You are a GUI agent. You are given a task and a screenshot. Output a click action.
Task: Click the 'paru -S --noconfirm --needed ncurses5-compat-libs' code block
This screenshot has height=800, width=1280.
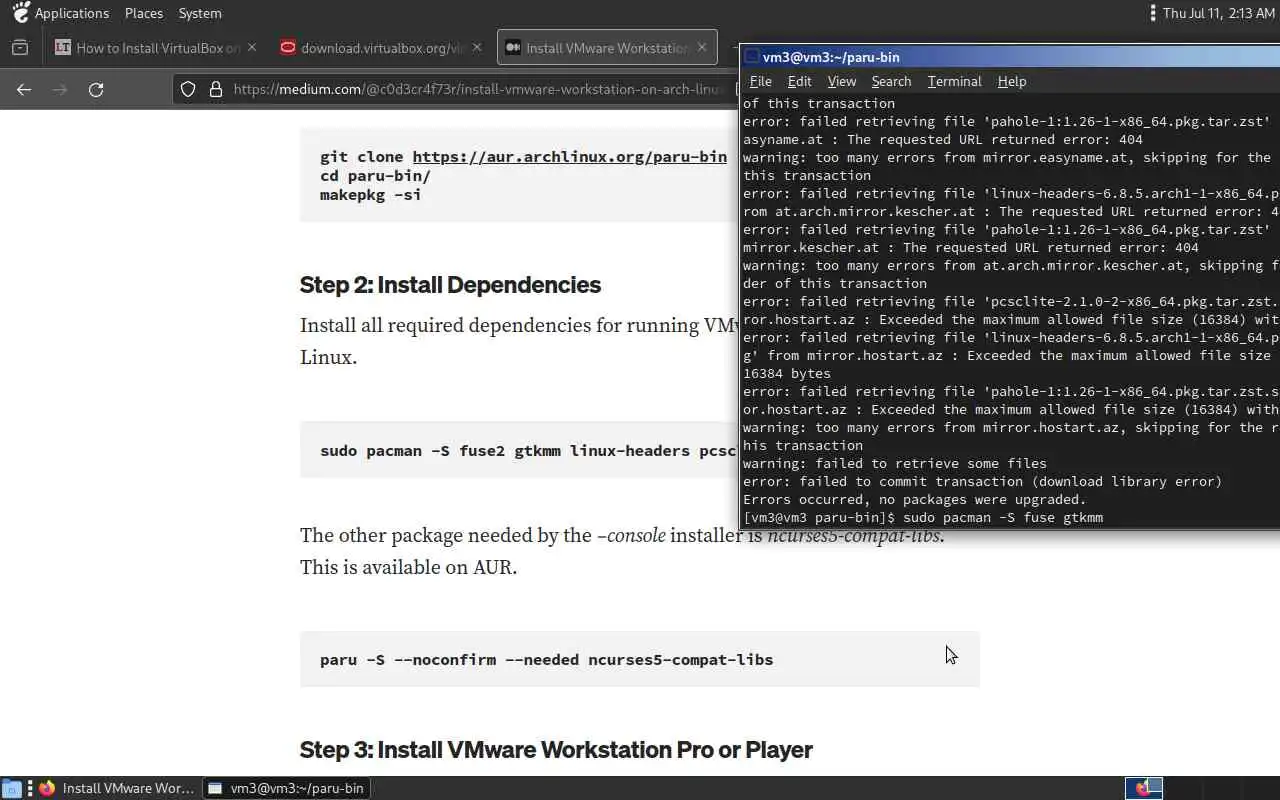point(640,659)
